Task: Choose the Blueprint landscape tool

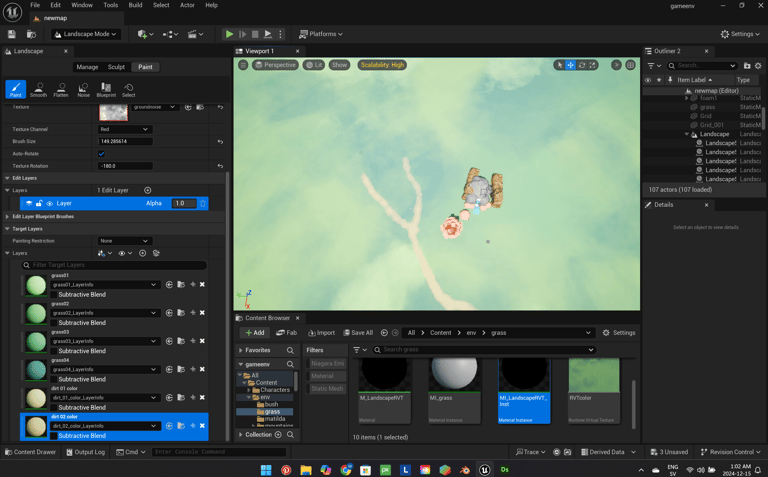Action: (x=106, y=89)
